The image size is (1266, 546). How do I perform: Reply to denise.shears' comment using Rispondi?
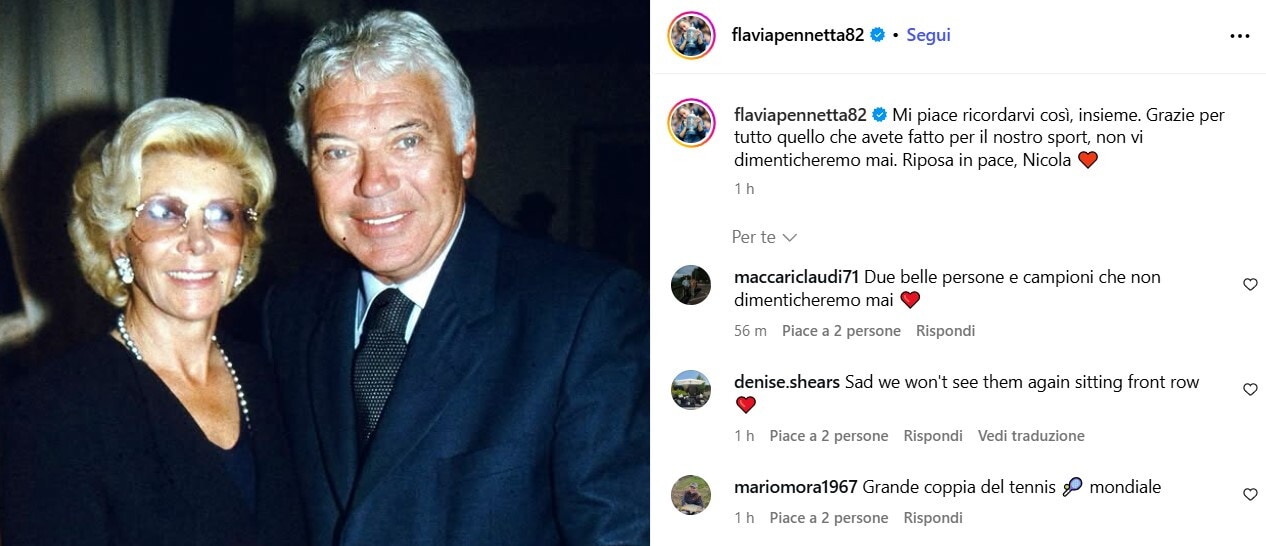(x=933, y=436)
